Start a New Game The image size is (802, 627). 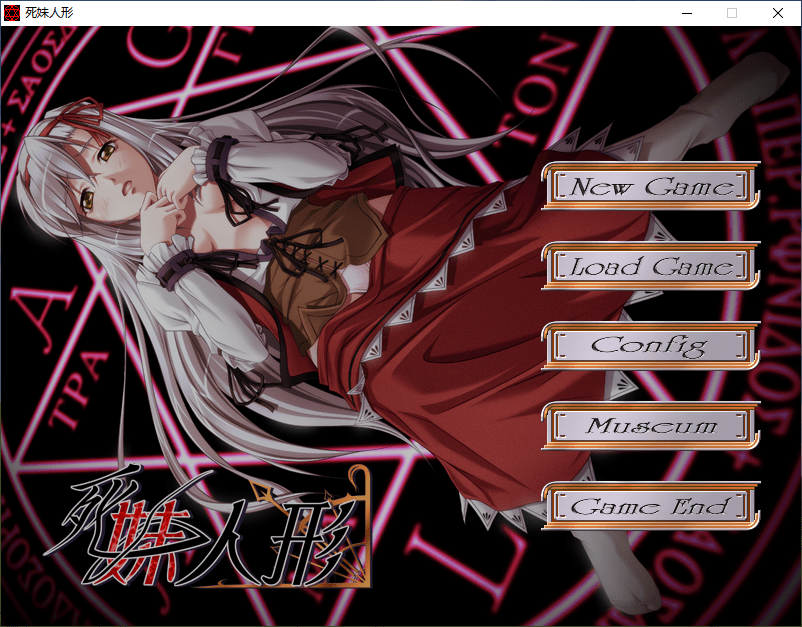coord(651,187)
